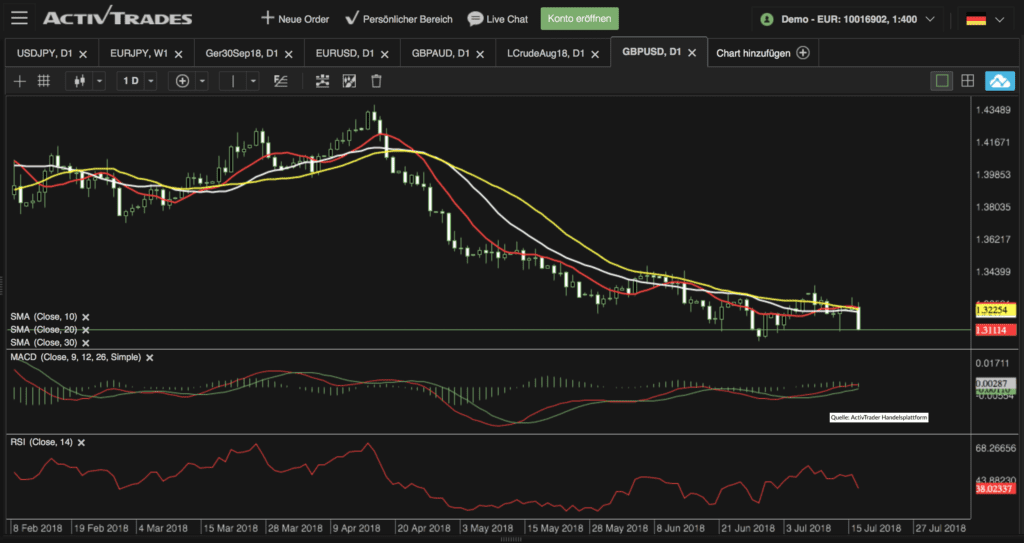
Task: Remove the SMA (Close, 20) indicator
Action: click(86, 330)
